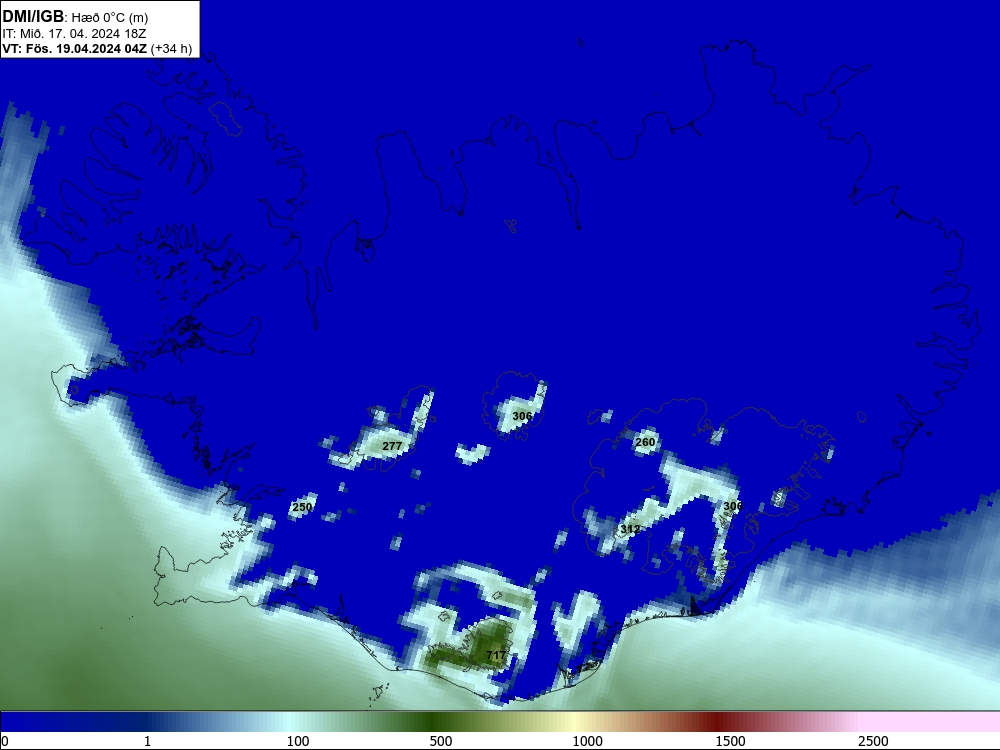Click the 250 value label in the southwest
1000x750 pixels.
[302, 507]
